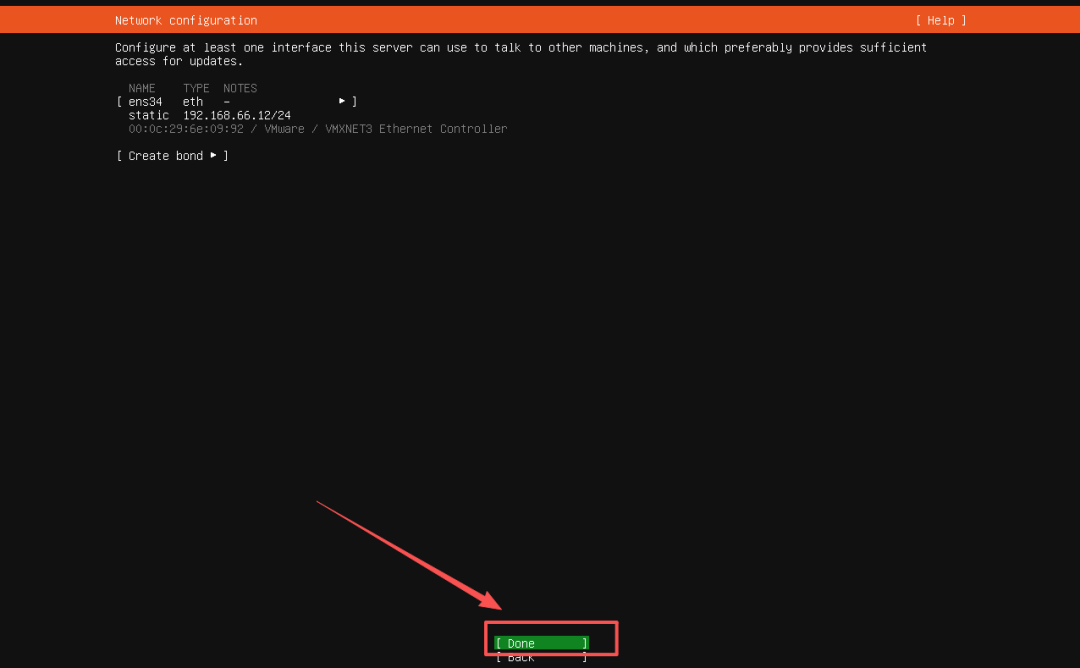Expand the ens34 row arrow menu
Screen dimensions: 1080x668
tap(342, 101)
